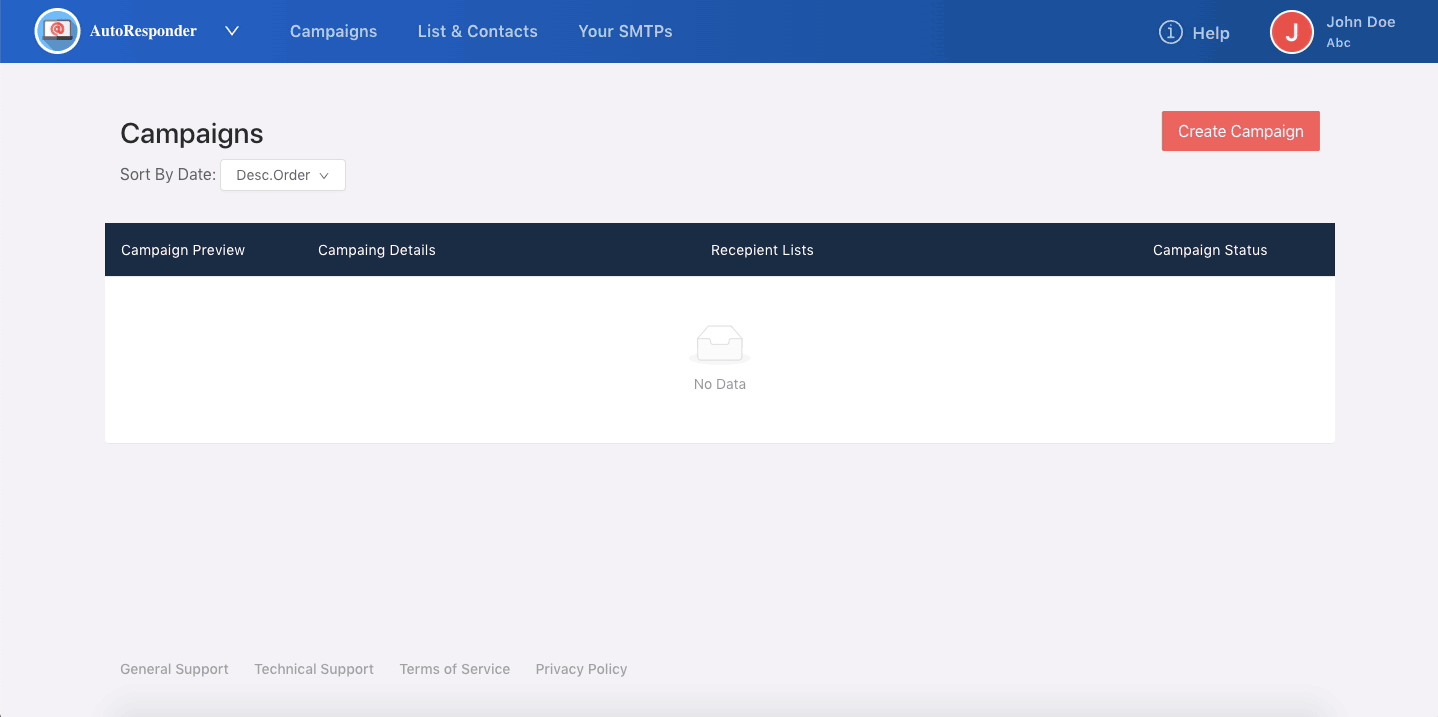Go to List & Contacts
1438x717 pixels.
click(477, 31)
